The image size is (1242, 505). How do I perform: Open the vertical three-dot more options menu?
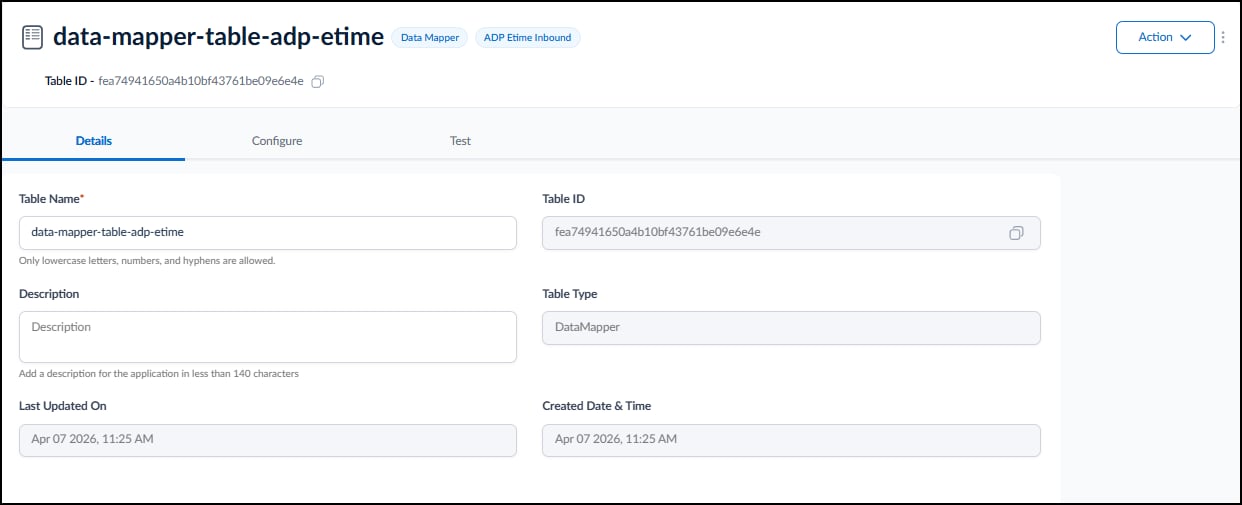pos(1224,37)
